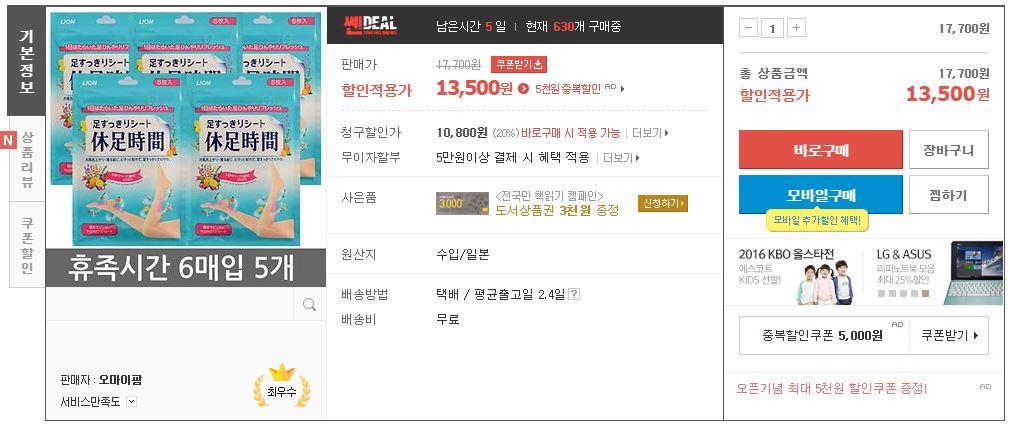
Task: Click the magnifier icon under product image
Action: [309, 305]
